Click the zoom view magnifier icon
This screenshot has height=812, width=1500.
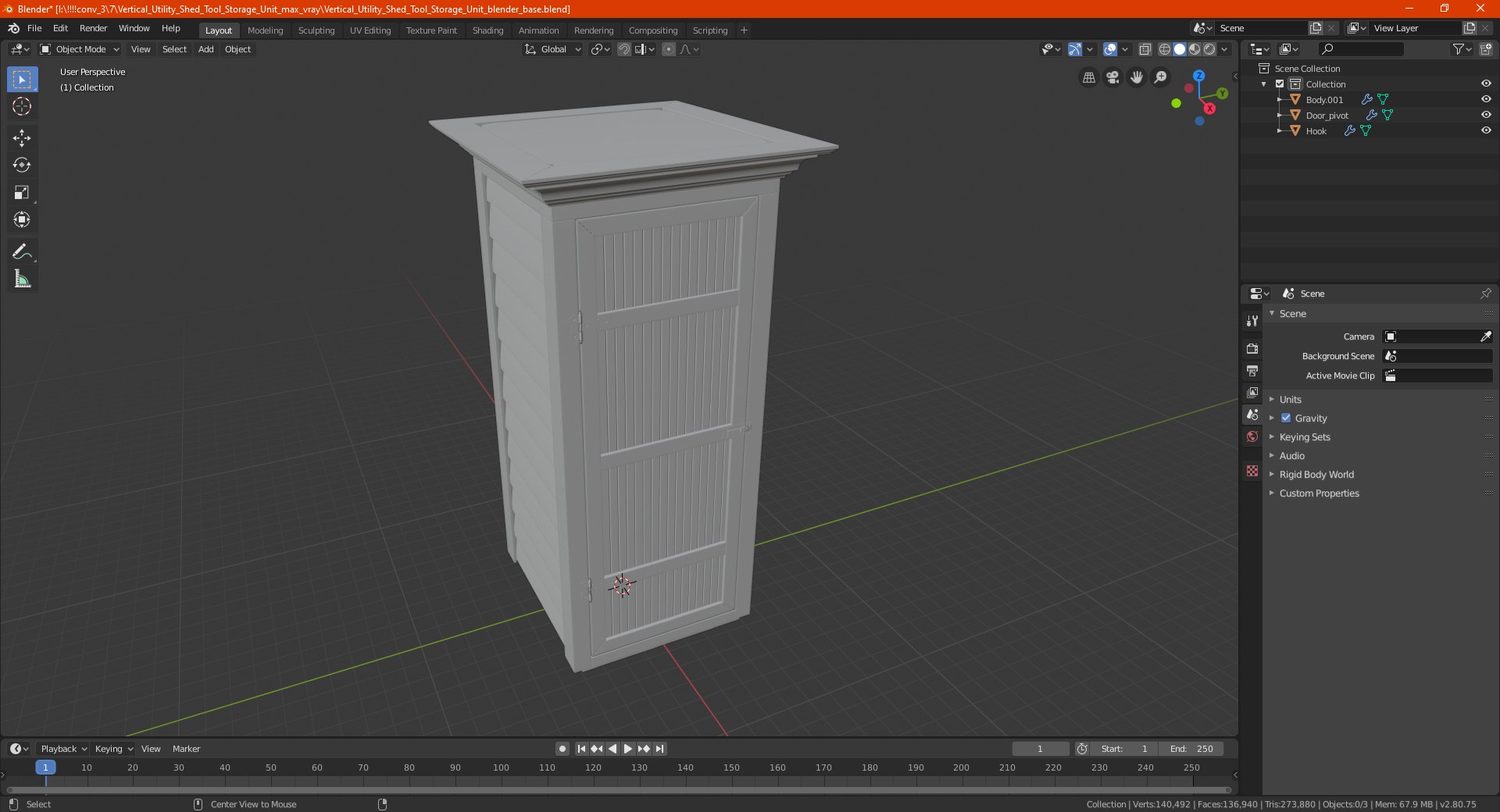click(1161, 77)
